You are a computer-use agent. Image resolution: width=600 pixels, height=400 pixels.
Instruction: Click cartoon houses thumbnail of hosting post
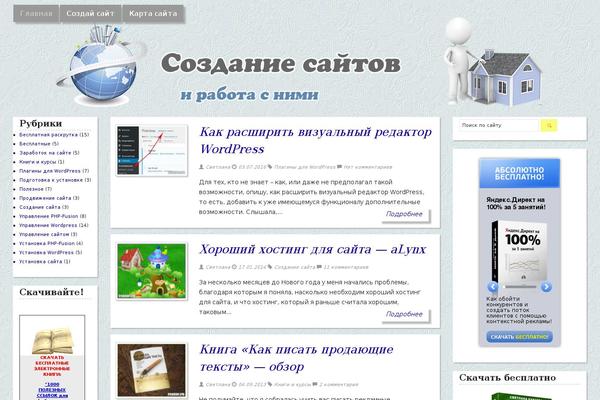coord(152,271)
